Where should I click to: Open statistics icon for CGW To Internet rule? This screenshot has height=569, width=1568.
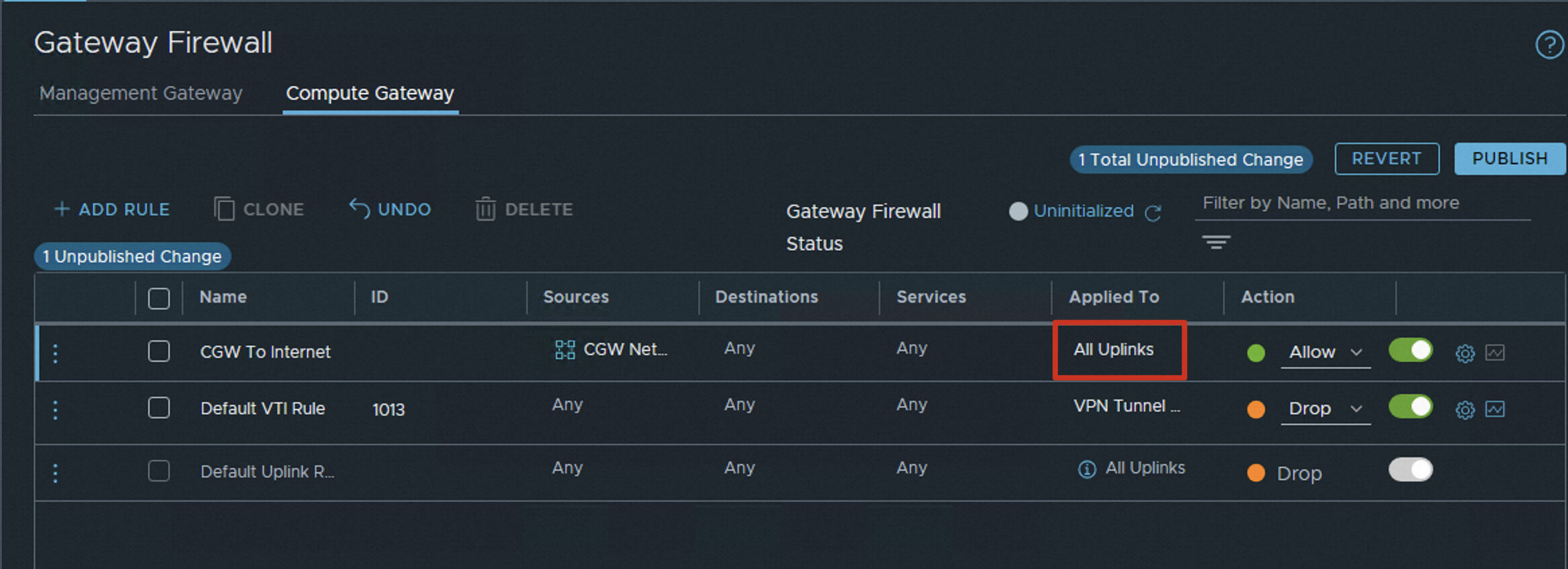click(x=1495, y=352)
